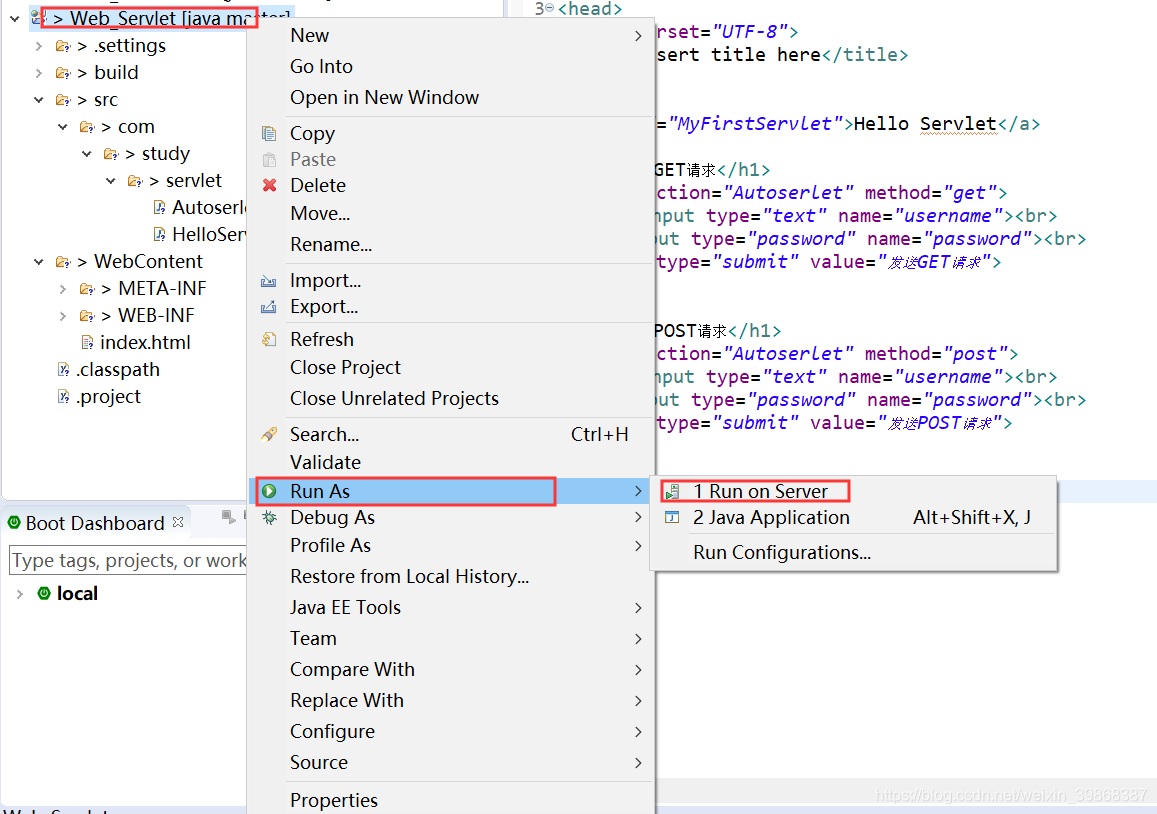Click the .settings folder icon
1157x814 pixels.
[x=63, y=46]
